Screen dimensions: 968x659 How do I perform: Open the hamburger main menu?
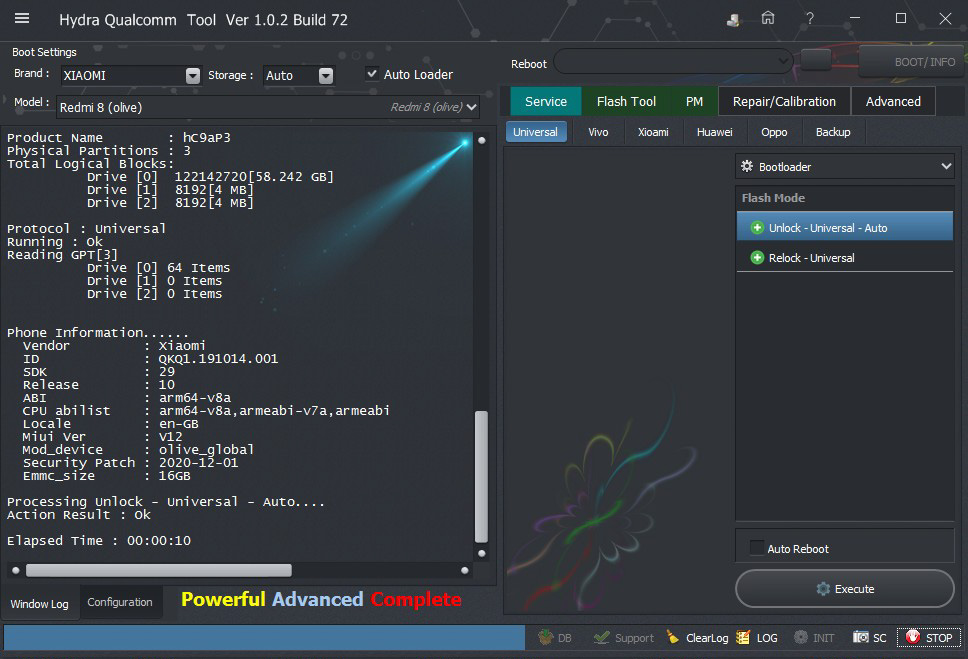[22, 19]
